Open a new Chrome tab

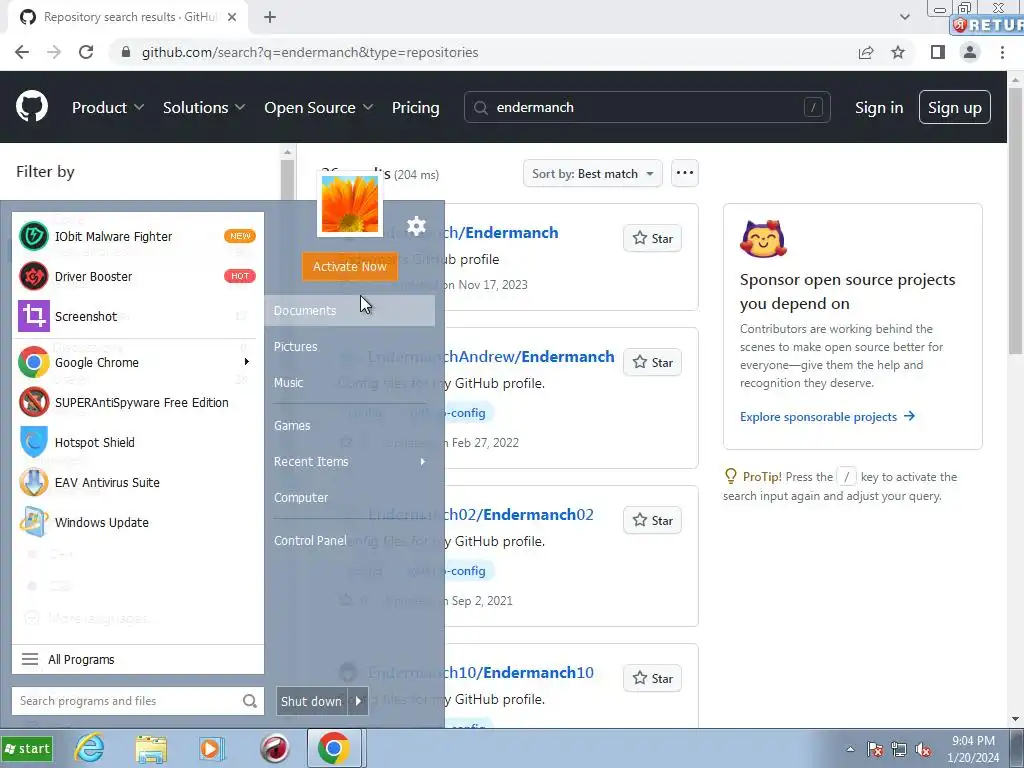[x=270, y=17]
